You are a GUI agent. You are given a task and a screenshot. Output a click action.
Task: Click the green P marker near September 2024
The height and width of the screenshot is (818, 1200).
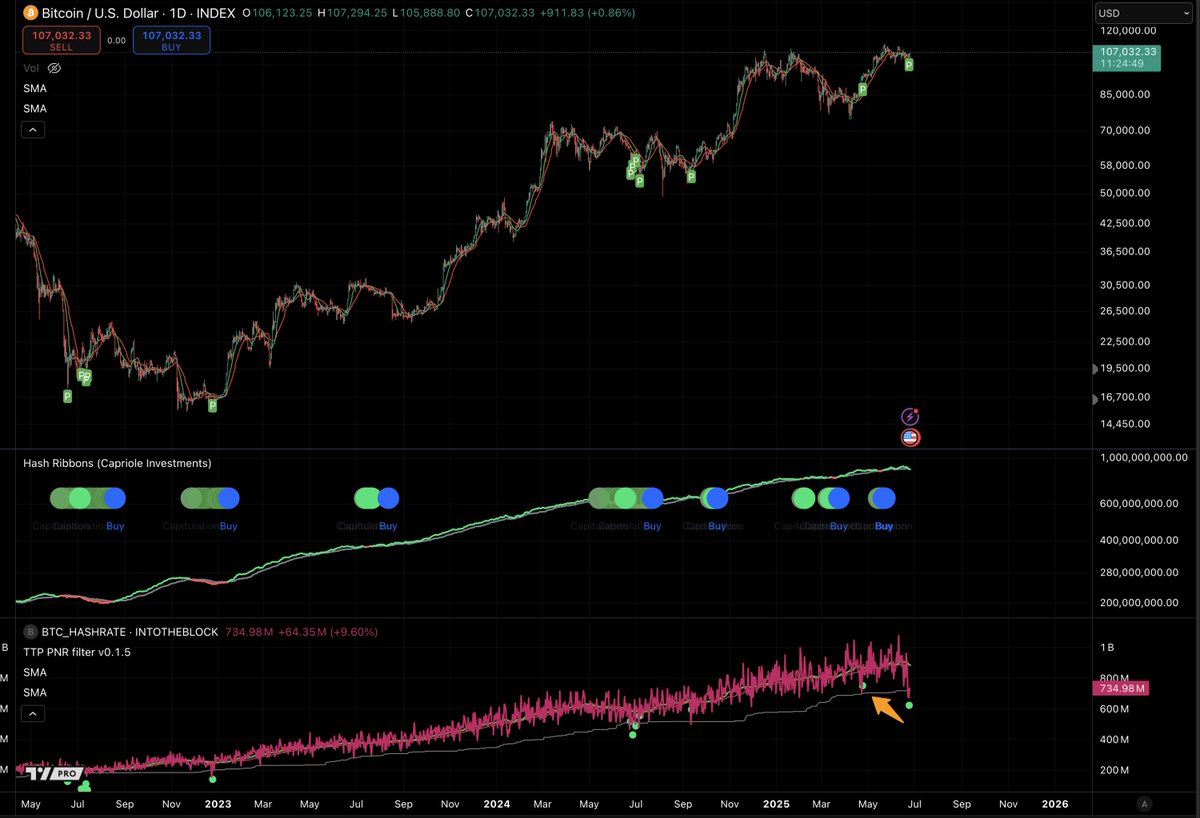pos(690,177)
